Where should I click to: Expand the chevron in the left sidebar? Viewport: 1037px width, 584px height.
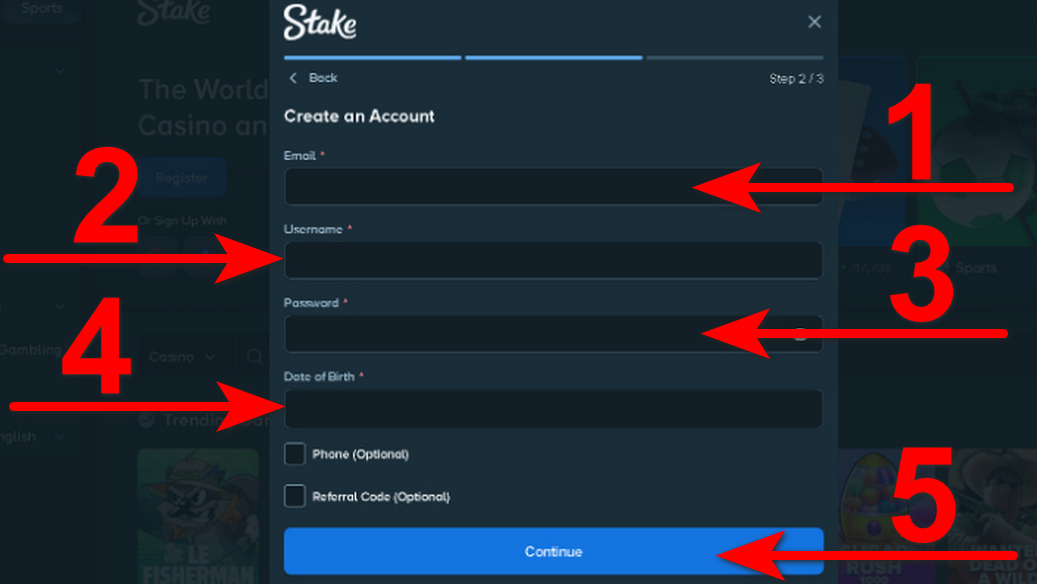pyautogui.click(x=58, y=70)
